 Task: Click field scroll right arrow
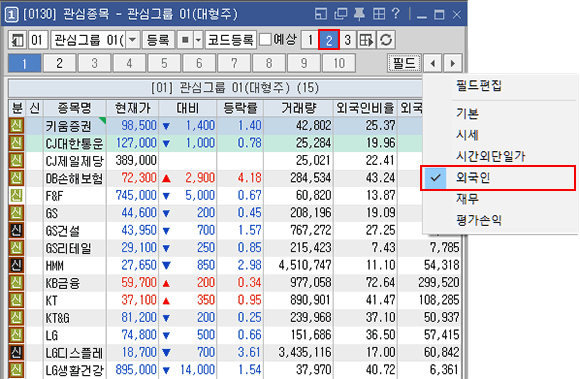(453, 63)
